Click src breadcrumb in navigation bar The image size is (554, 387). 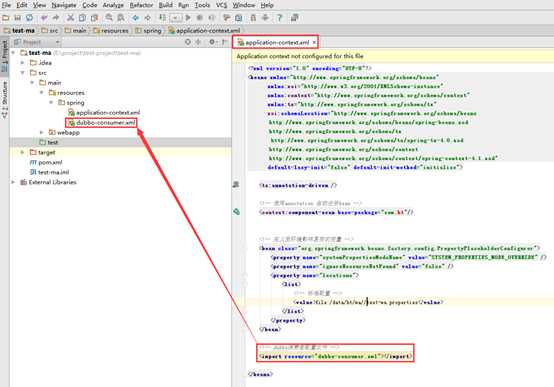50,31
